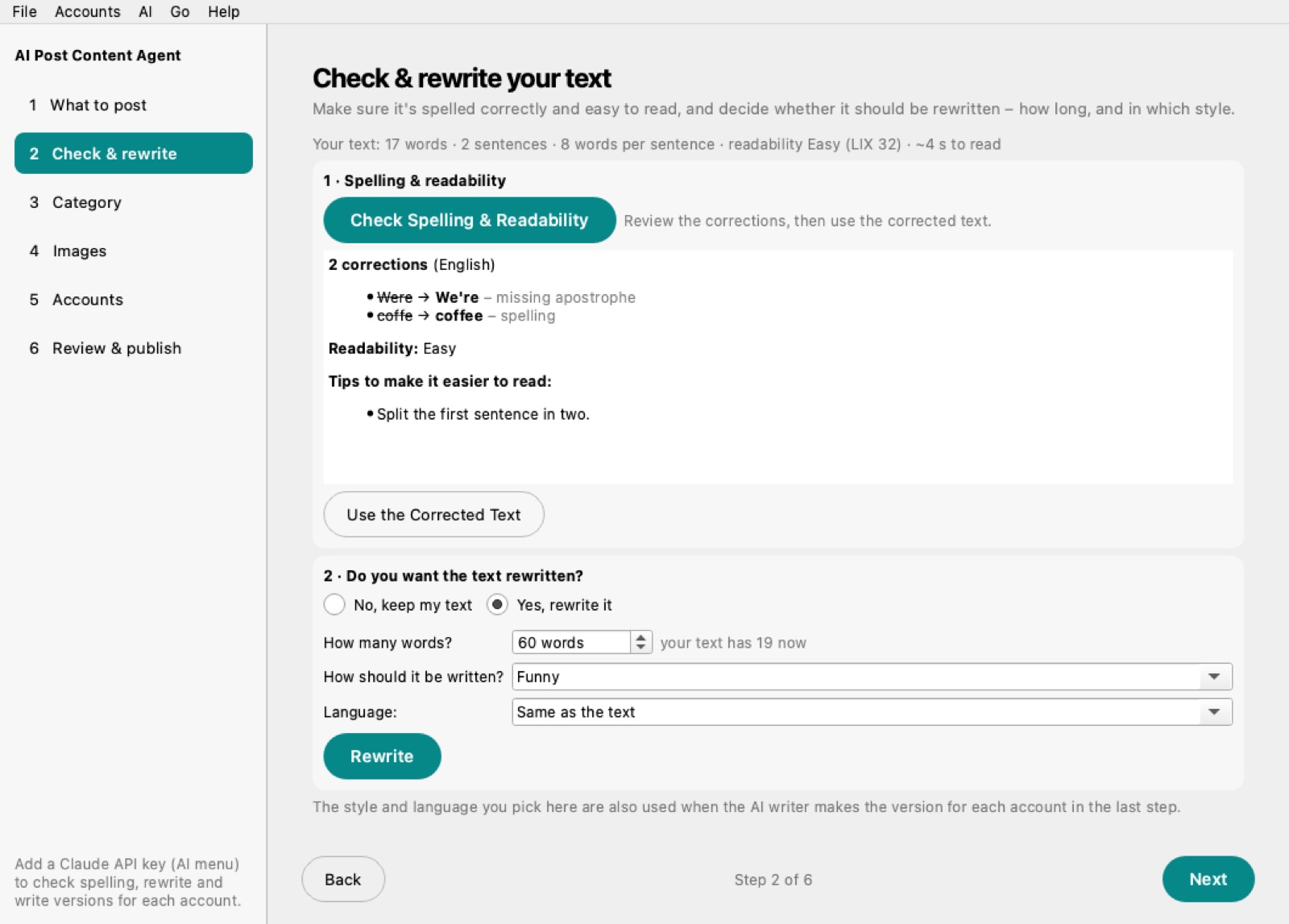The image size is (1289, 924).
Task: Click the "Split the first sentence in two." tip
Action: (483, 414)
